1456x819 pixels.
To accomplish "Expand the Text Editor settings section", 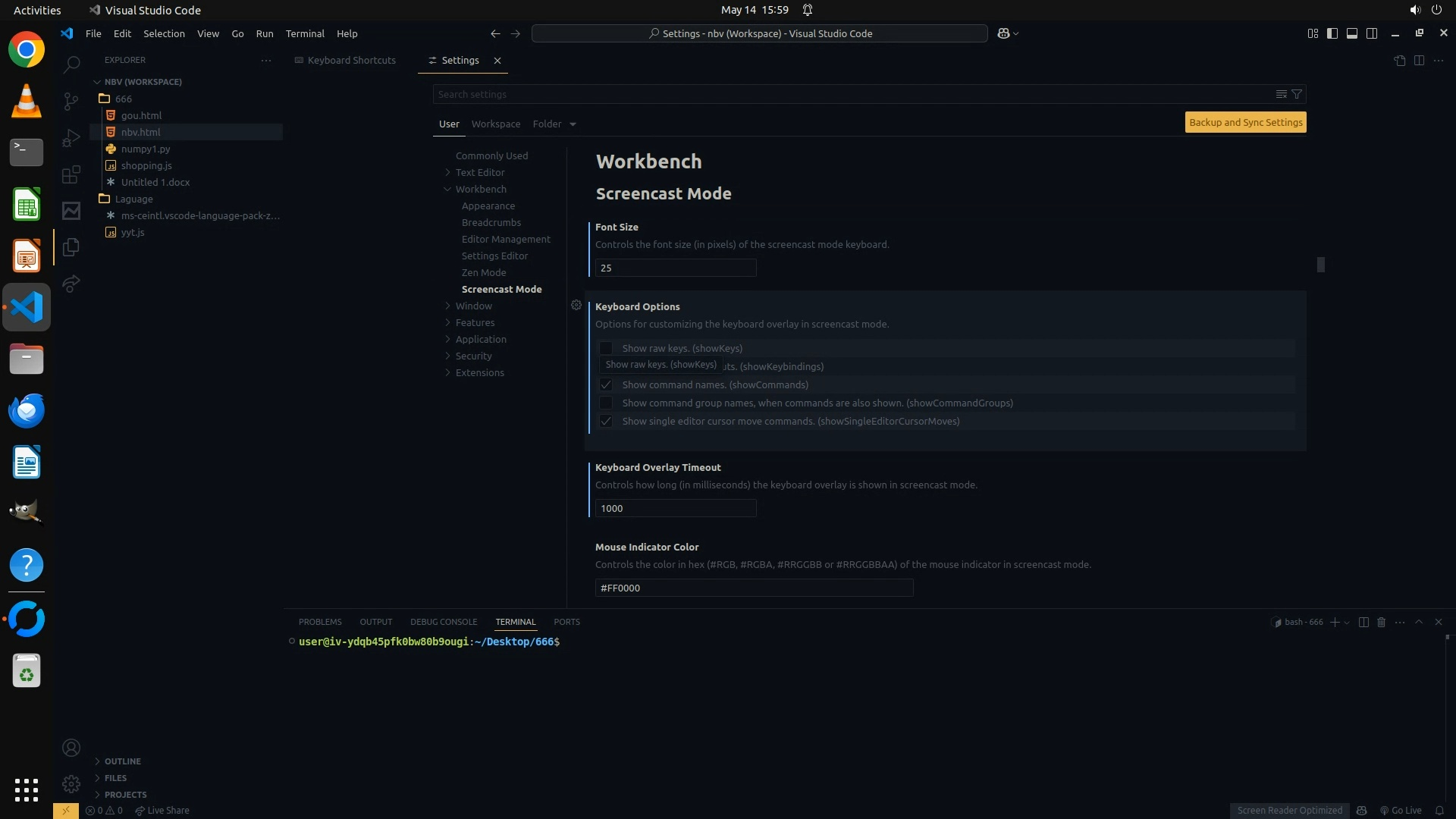I will click(x=480, y=172).
